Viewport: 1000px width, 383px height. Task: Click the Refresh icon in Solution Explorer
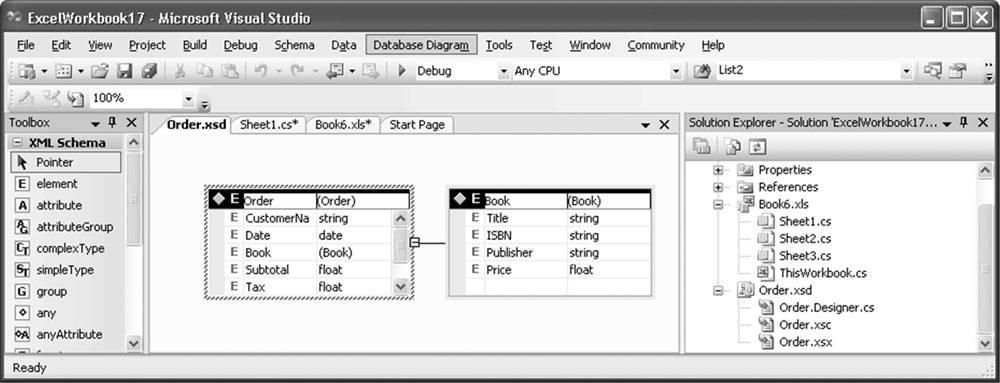pyautogui.click(x=757, y=146)
